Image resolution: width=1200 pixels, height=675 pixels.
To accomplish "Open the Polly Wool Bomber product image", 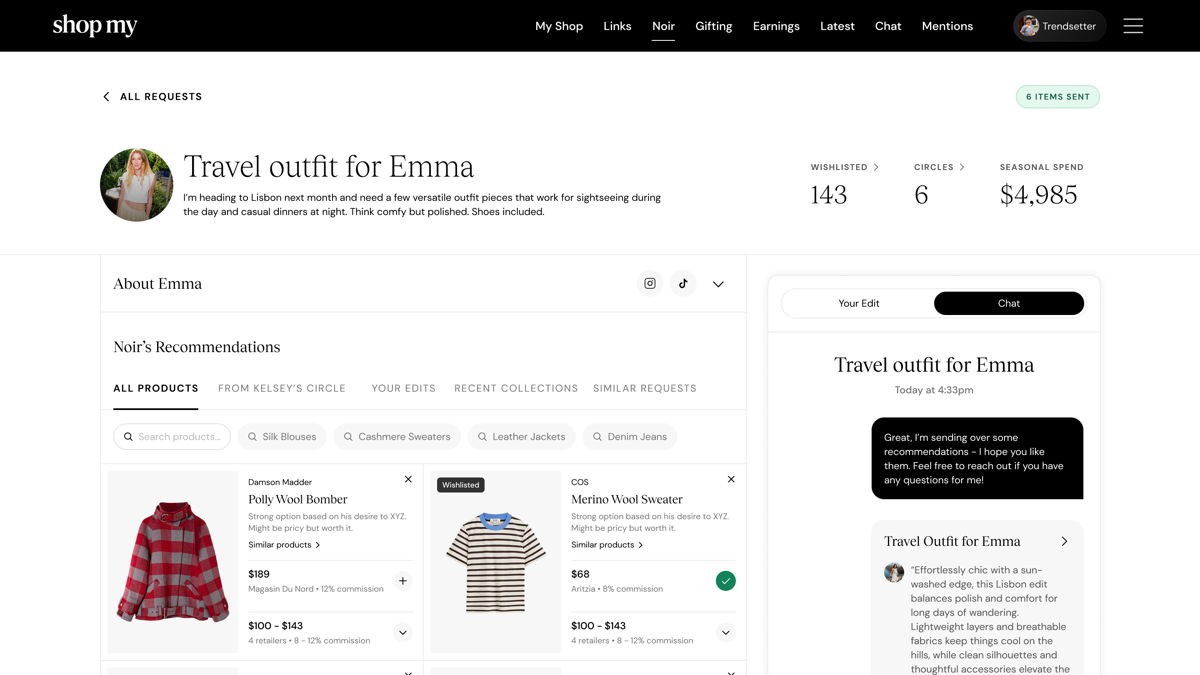I will (x=173, y=562).
